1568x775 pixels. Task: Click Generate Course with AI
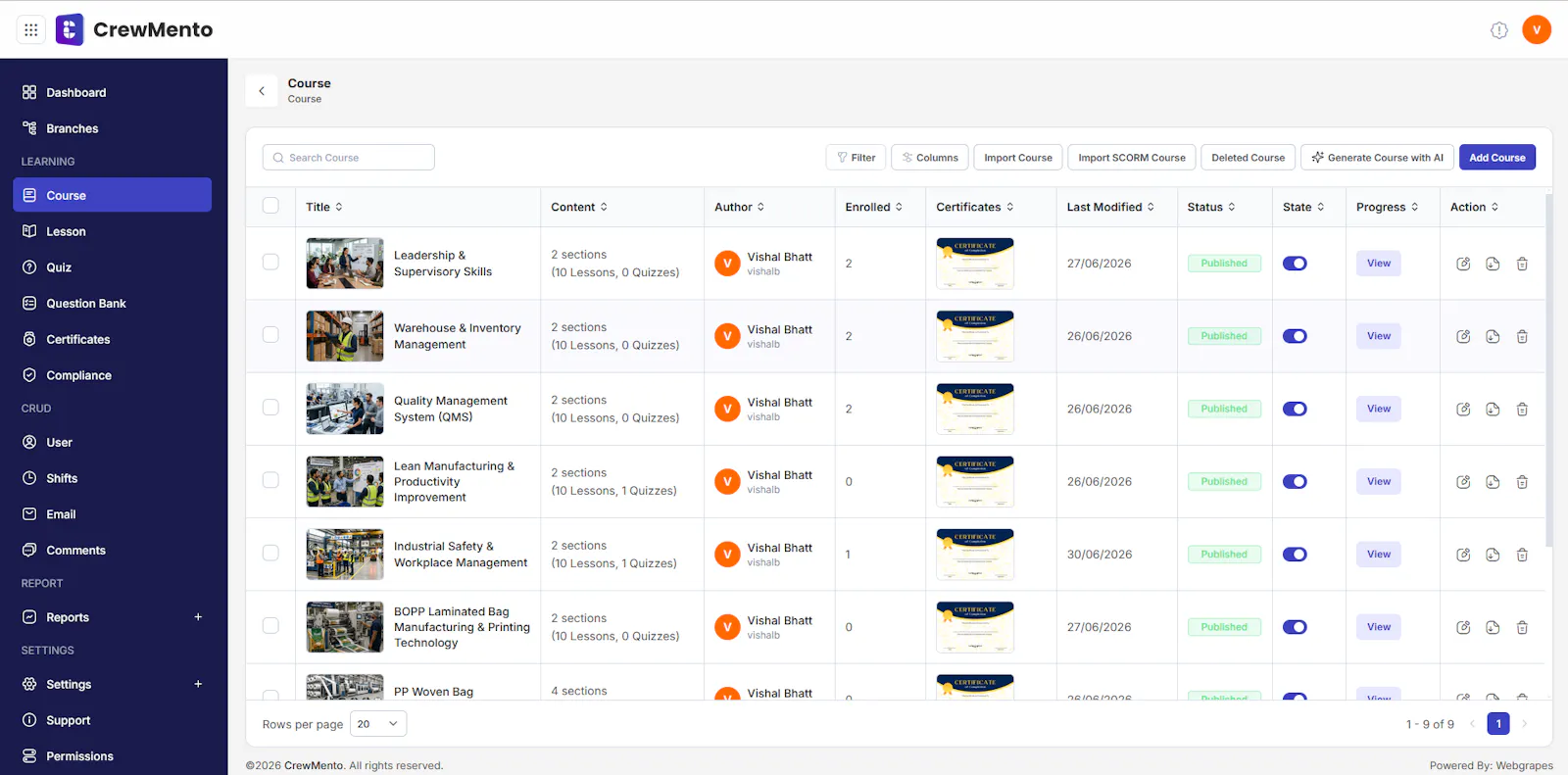pos(1377,158)
